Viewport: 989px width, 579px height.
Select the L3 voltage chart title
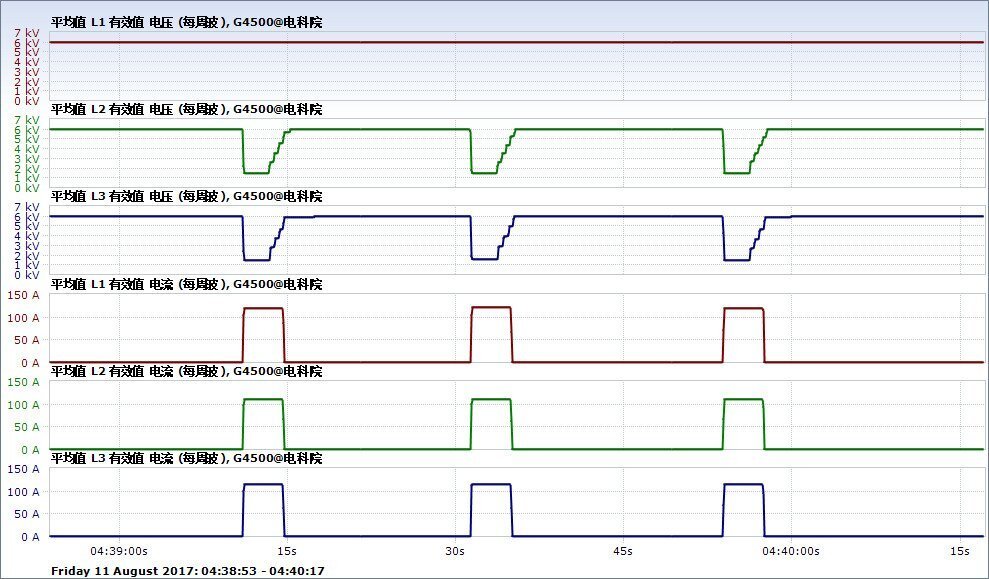coord(187,196)
